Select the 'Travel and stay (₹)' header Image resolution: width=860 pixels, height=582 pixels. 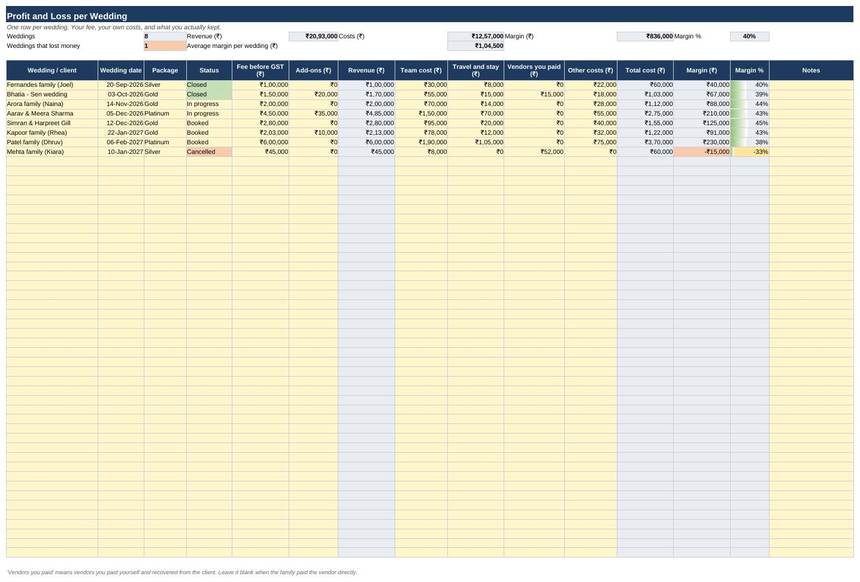click(476, 70)
